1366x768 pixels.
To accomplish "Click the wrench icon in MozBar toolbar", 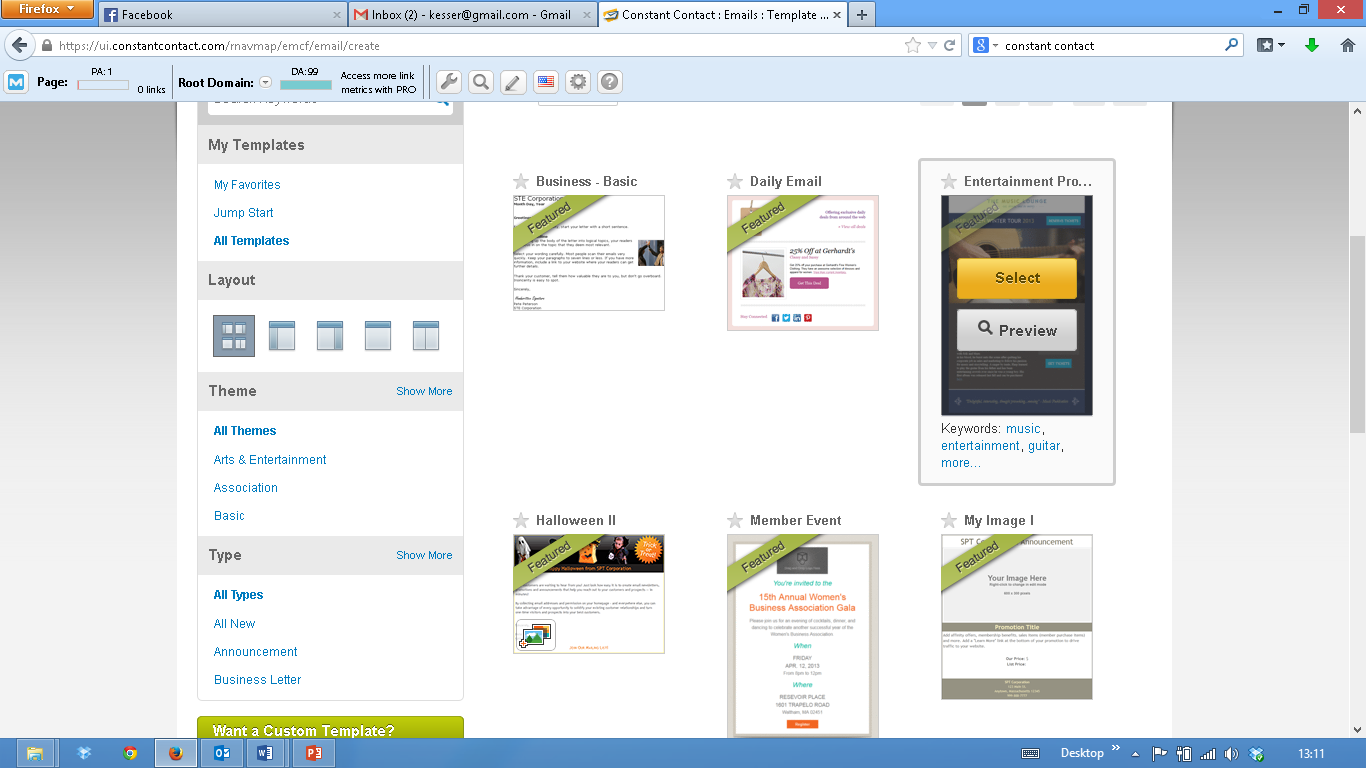I will (449, 82).
